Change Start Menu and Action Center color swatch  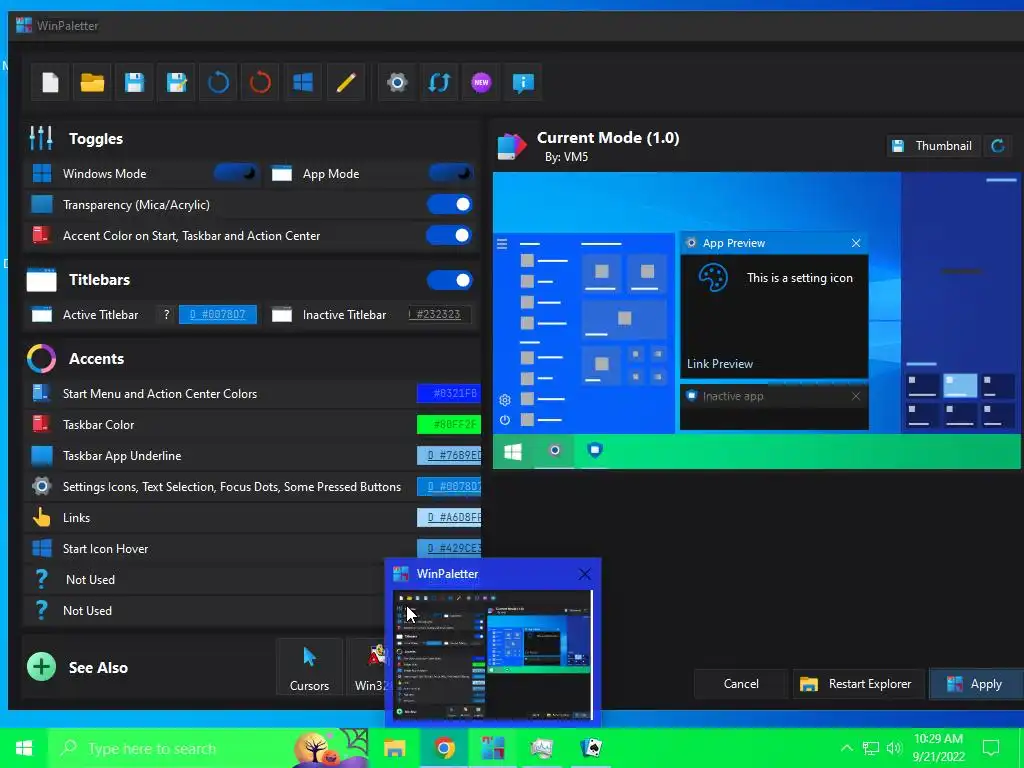(x=449, y=393)
